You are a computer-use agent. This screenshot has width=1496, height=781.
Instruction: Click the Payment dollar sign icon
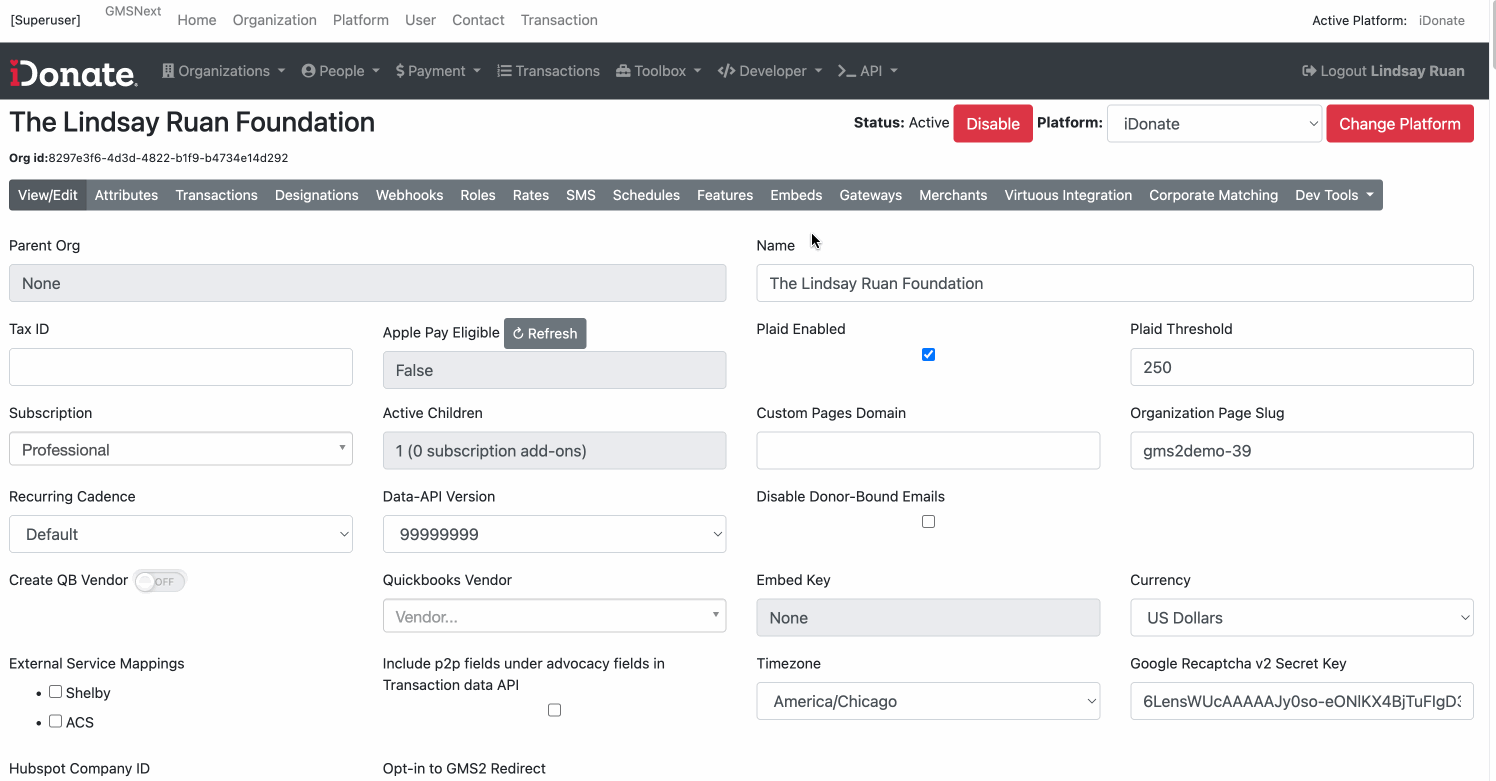pos(400,71)
